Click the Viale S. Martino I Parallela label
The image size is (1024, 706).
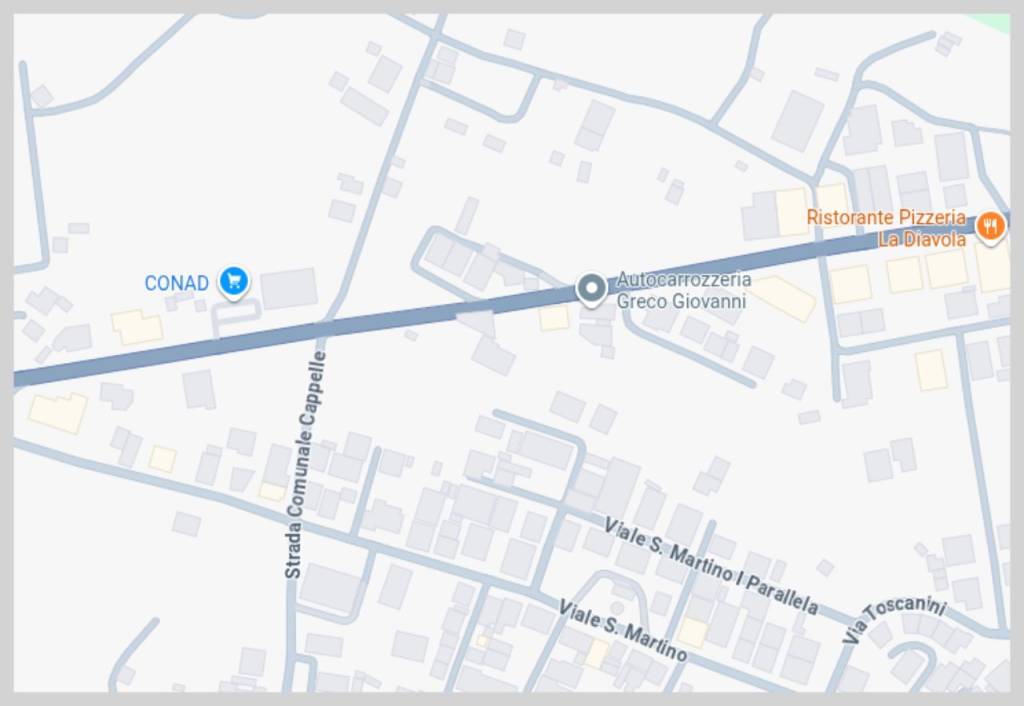[x=711, y=566]
